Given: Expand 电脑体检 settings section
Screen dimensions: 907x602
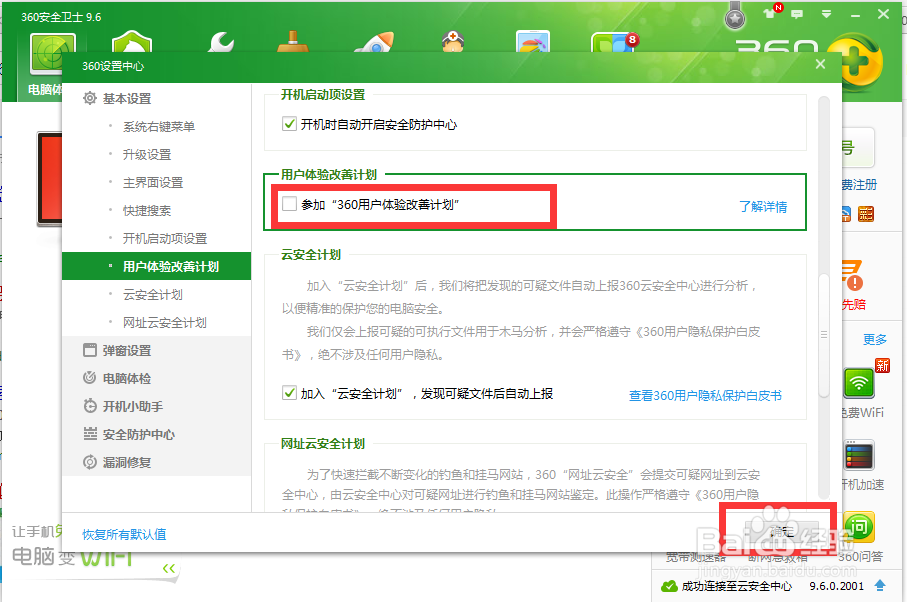Looking at the screenshot, I should click(127, 378).
